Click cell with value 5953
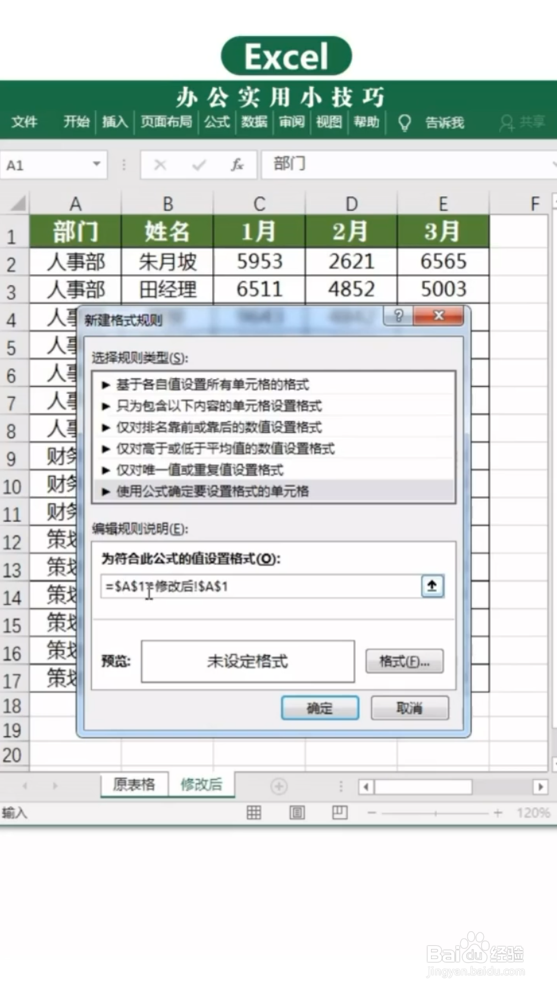557x991 pixels. (259, 262)
